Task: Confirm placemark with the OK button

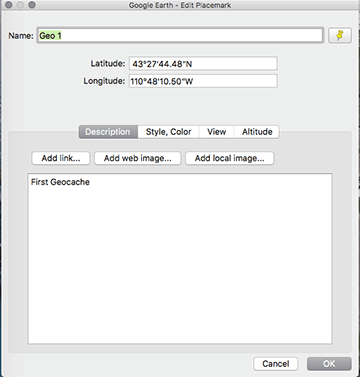Action: point(329,364)
